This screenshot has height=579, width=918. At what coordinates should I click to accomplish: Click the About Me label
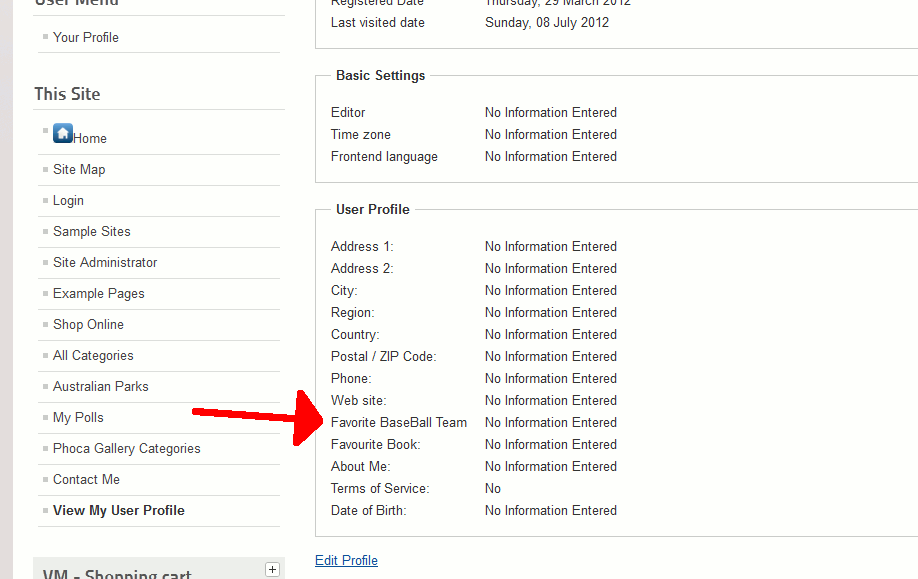(360, 467)
